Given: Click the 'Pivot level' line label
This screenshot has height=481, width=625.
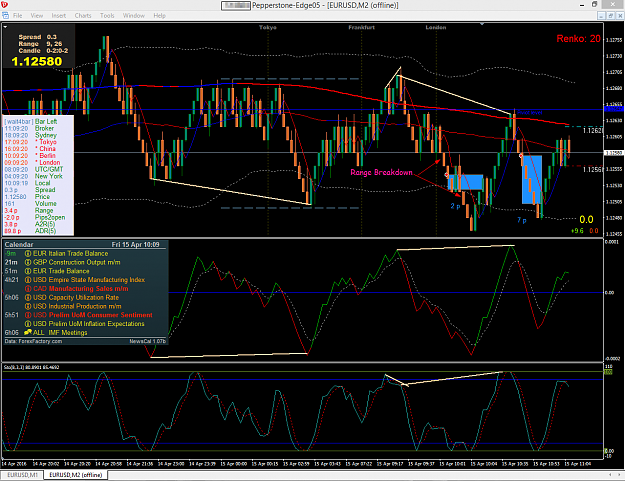Looking at the screenshot, I should click(530, 113).
